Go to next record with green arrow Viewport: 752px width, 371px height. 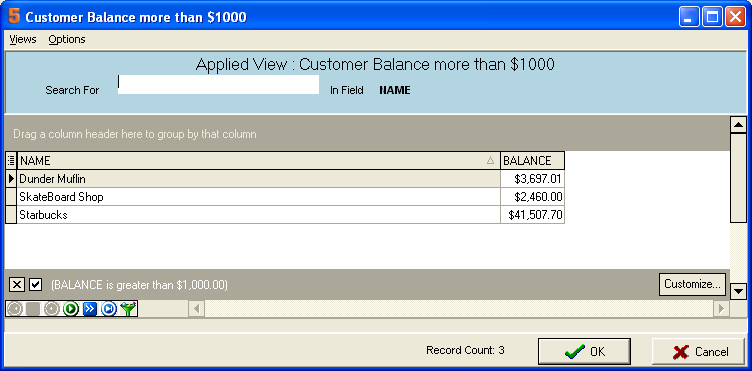coord(70,309)
